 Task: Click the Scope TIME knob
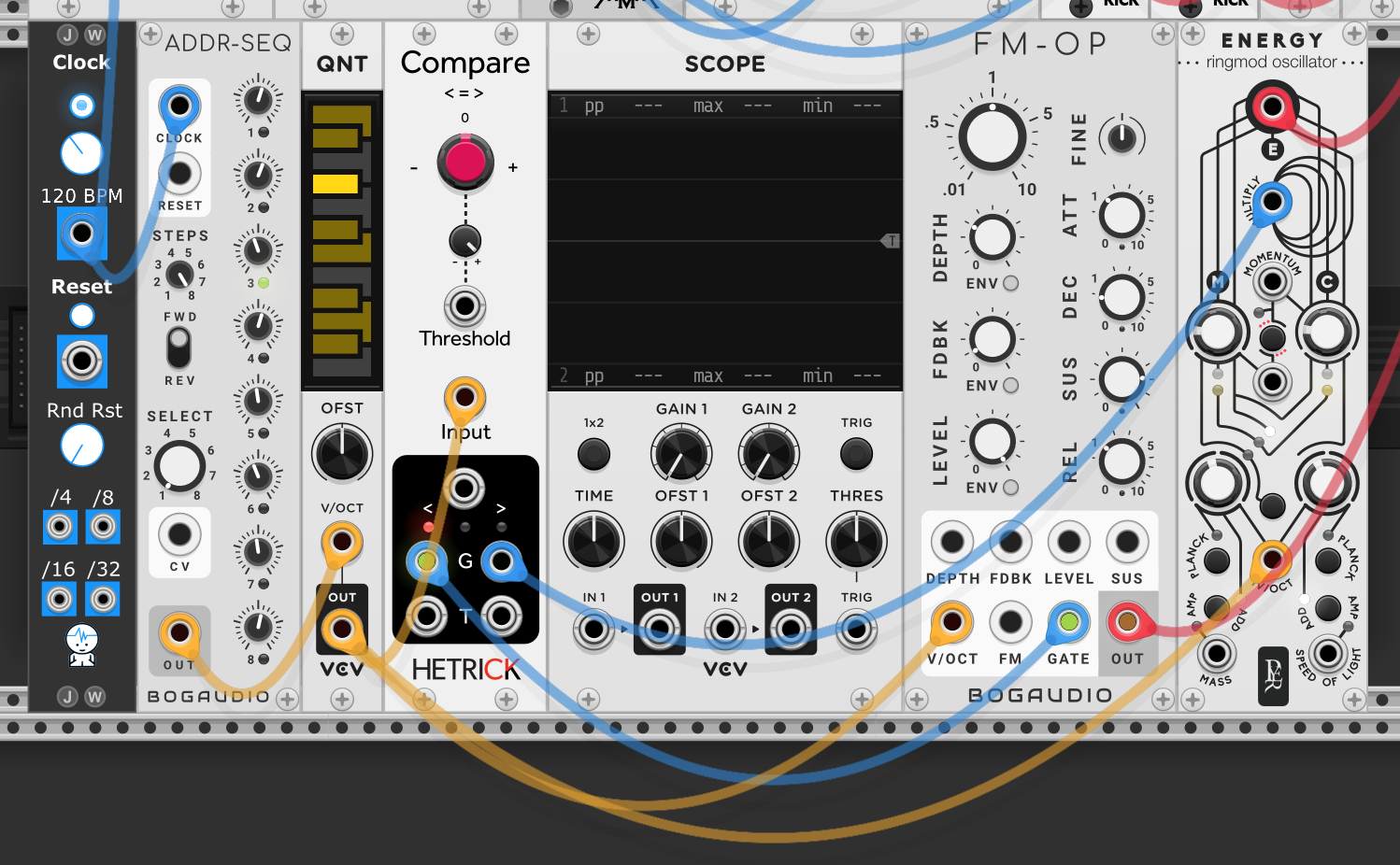[x=593, y=540]
